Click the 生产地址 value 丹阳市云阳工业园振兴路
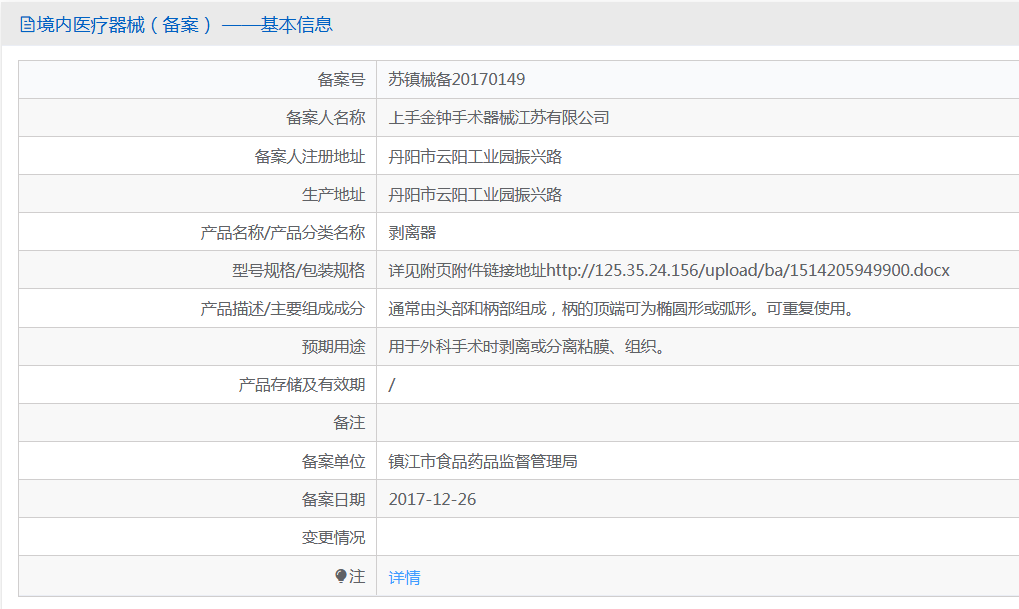 click(475, 195)
